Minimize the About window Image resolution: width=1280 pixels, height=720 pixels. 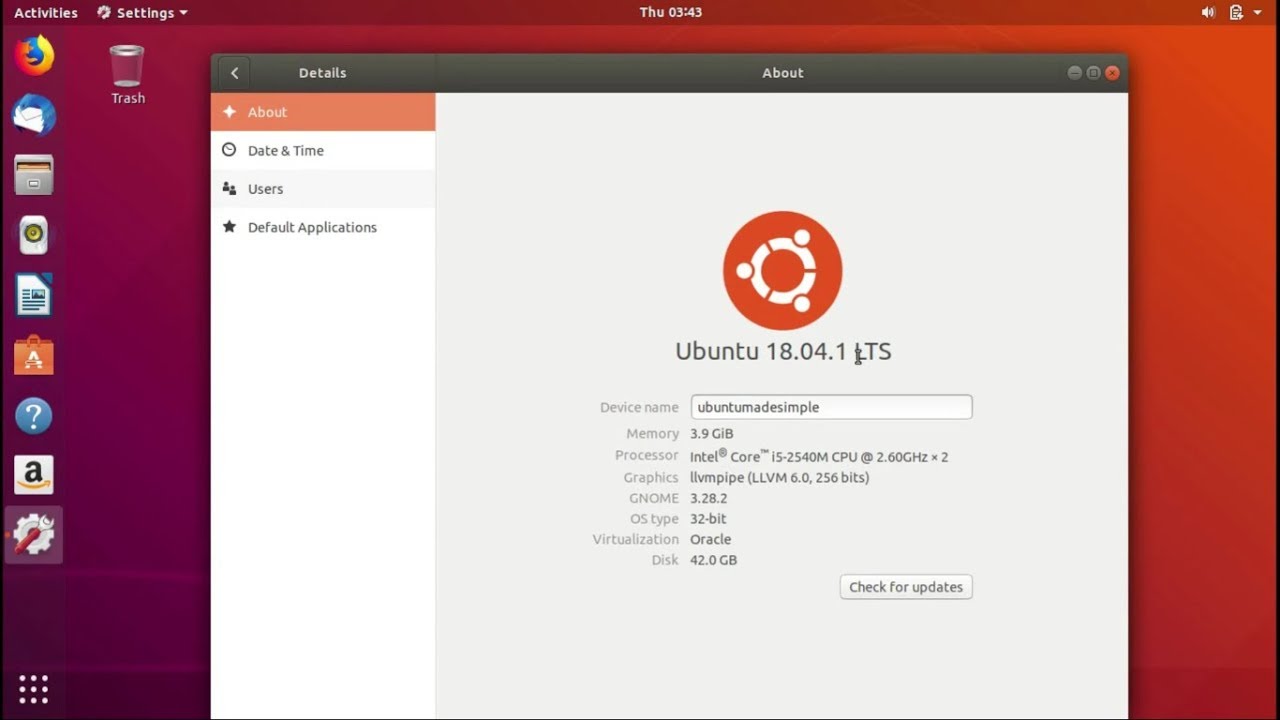point(1075,73)
